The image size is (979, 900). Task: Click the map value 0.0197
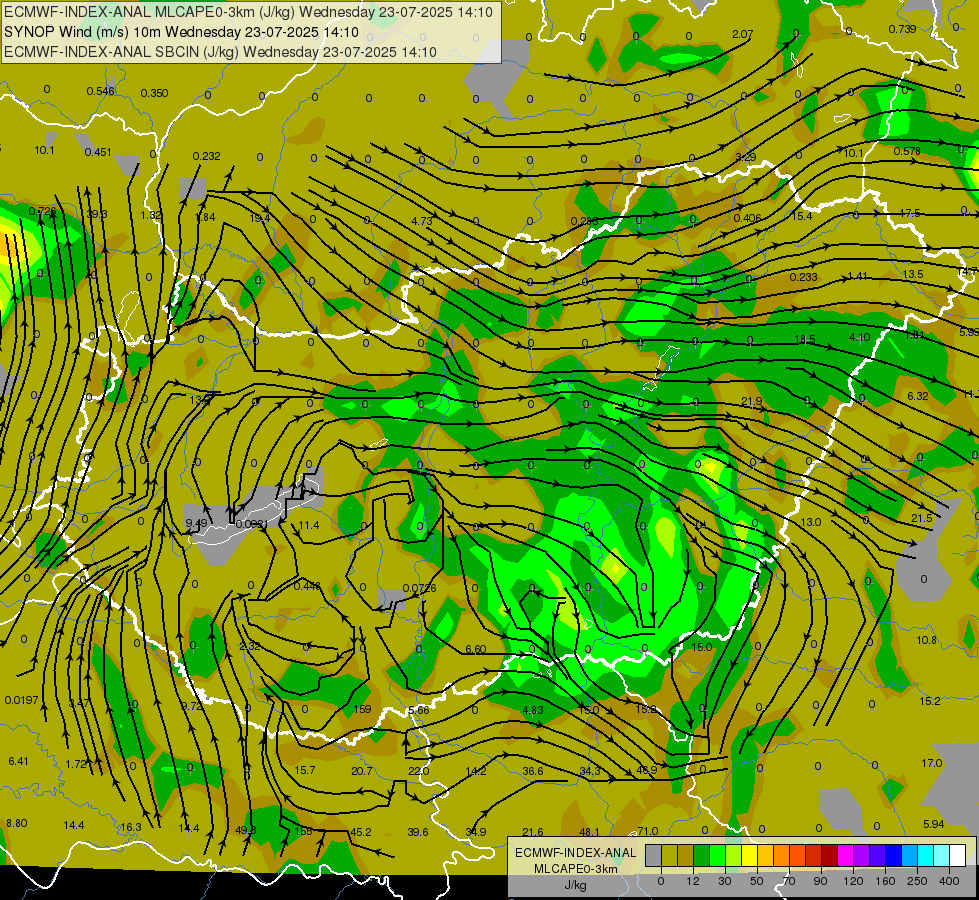tap(21, 700)
